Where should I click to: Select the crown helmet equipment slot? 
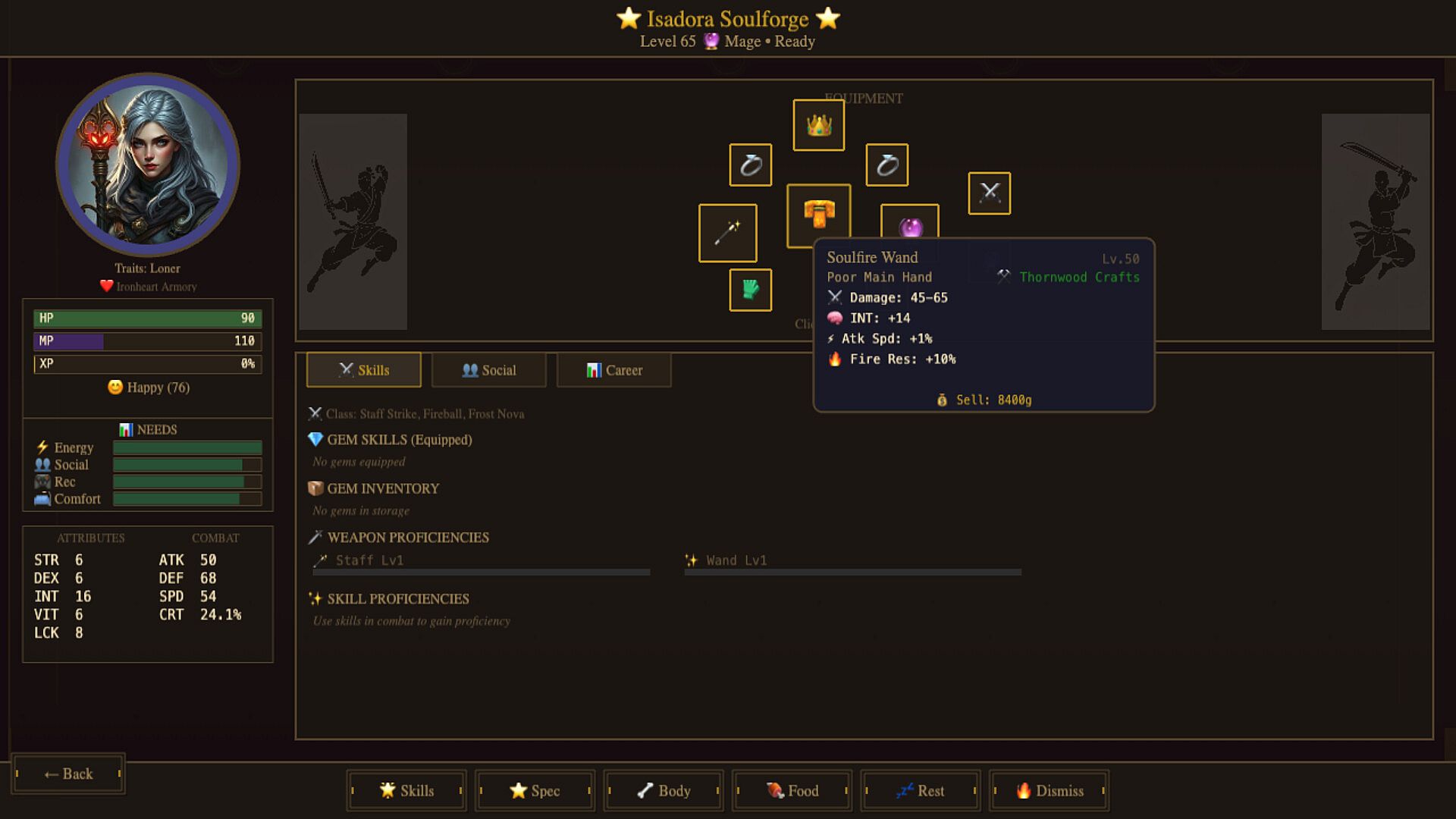click(x=818, y=125)
